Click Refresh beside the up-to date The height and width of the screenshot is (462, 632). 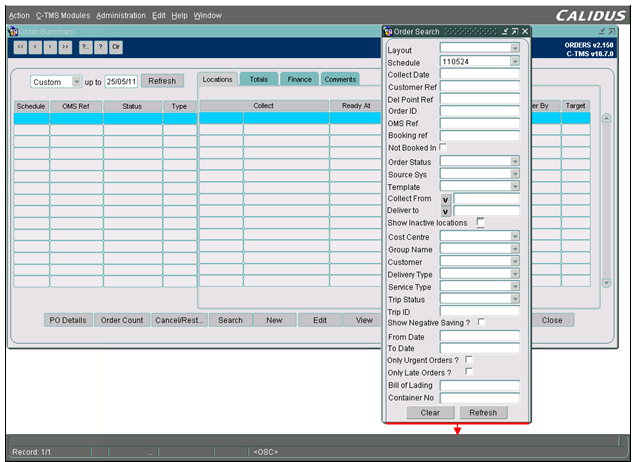click(162, 81)
